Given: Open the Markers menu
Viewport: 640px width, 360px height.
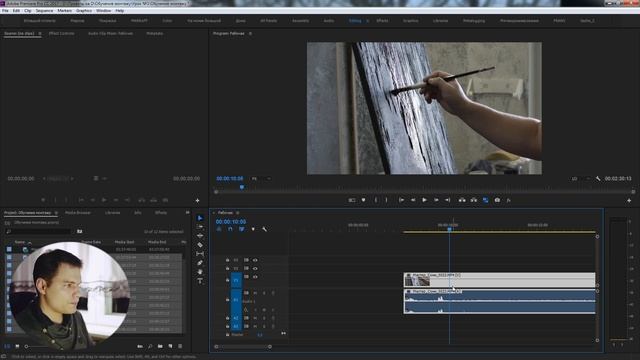Looking at the screenshot, I should coord(64,11).
